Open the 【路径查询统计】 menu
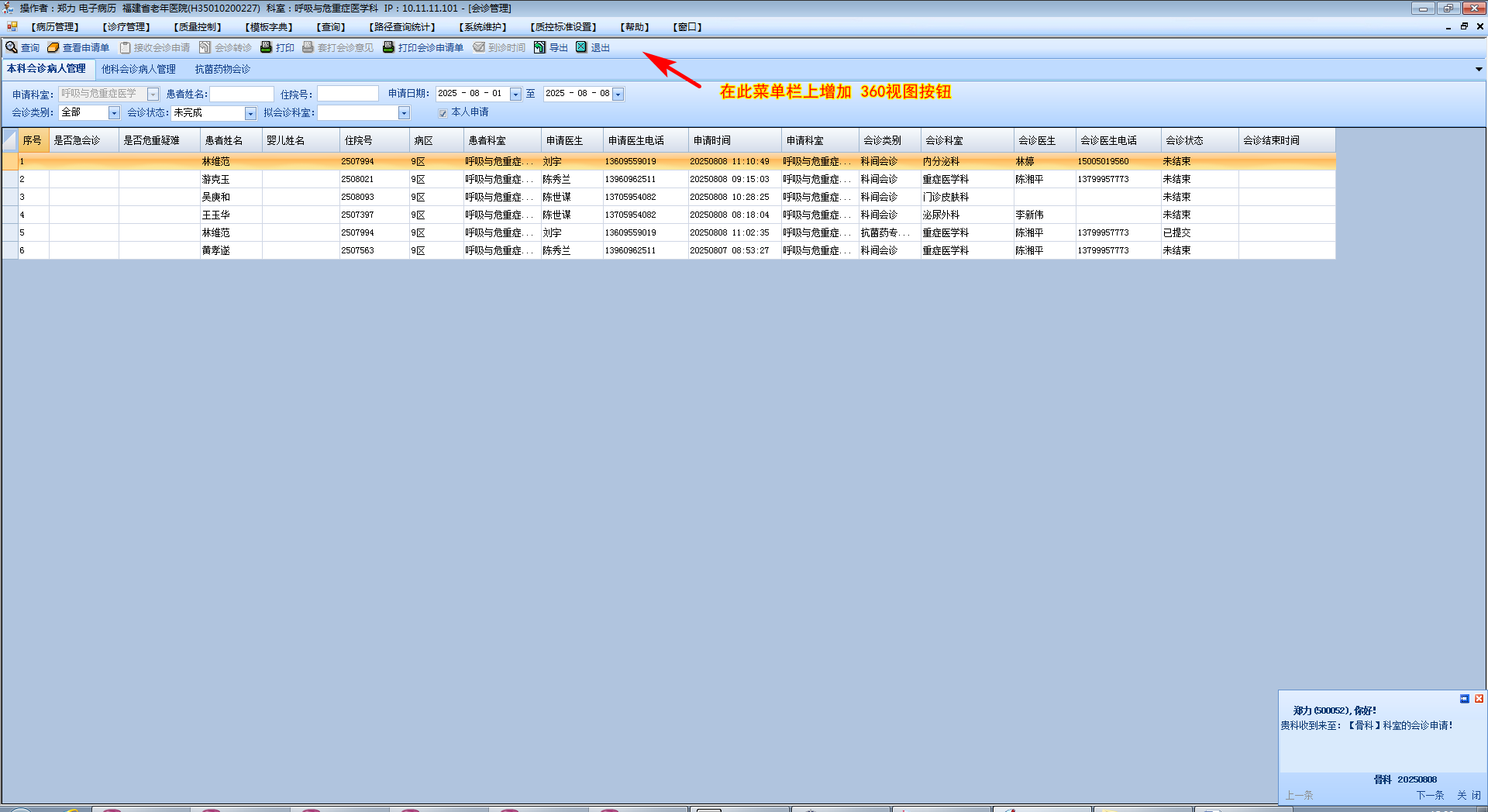 [x=402, y=27]
